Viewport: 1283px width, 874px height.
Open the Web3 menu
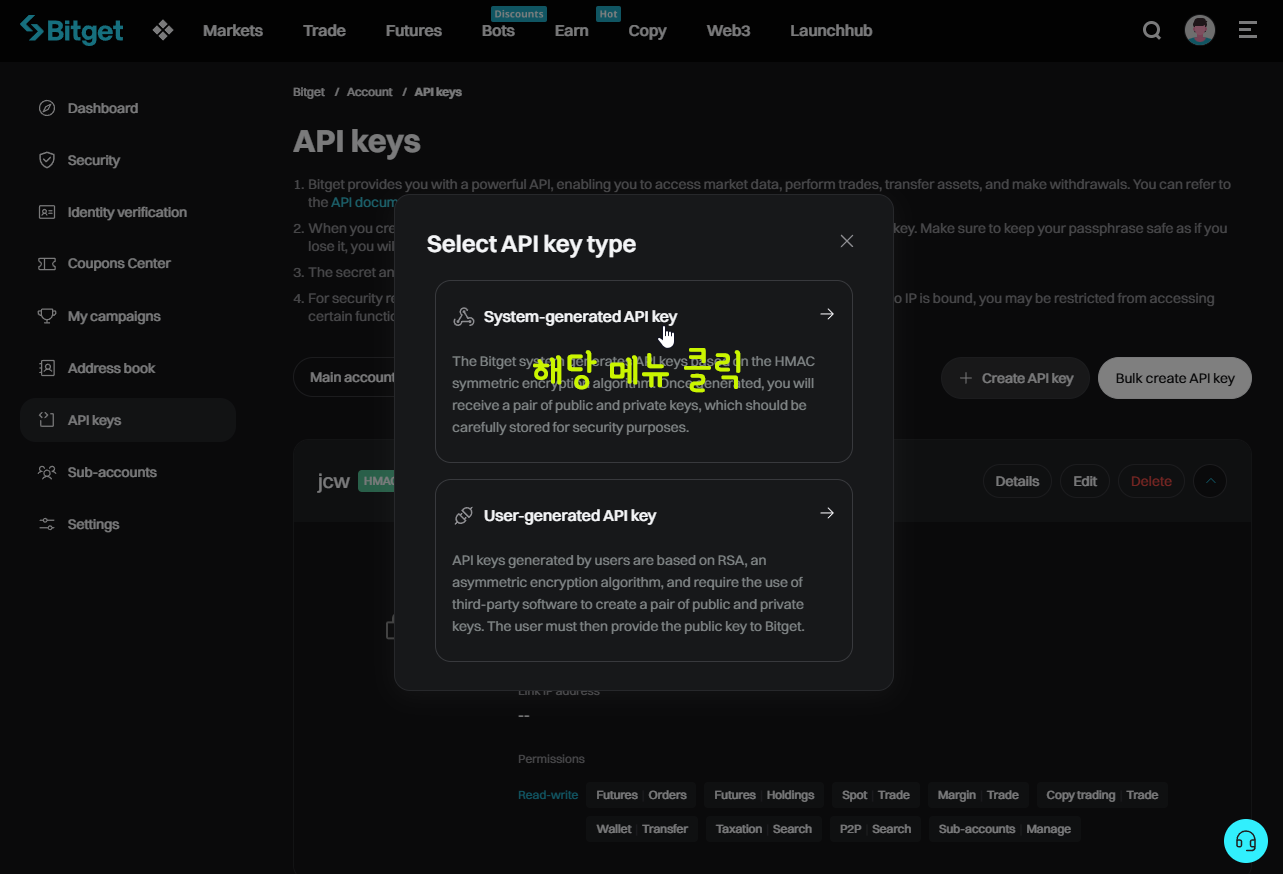click(x=728, y=31)
